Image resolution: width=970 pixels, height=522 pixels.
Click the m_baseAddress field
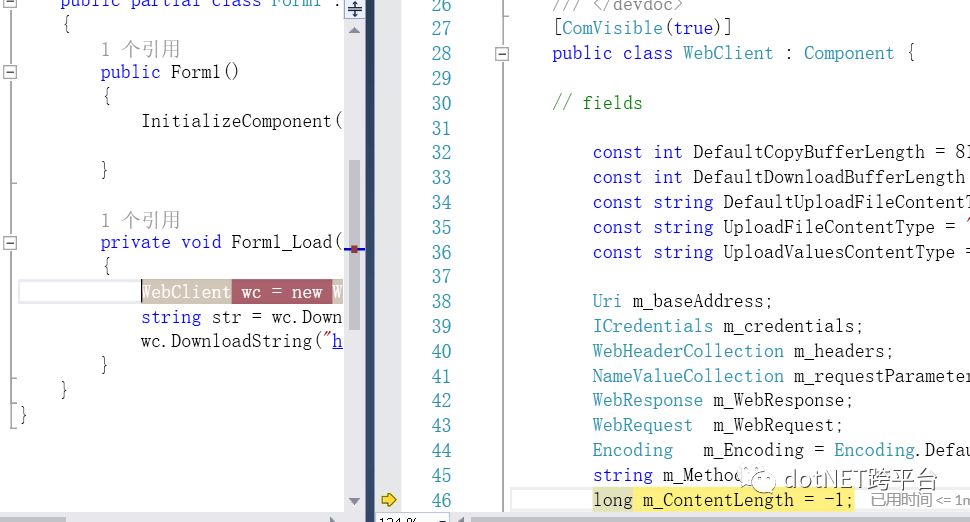tap(697, 301)
